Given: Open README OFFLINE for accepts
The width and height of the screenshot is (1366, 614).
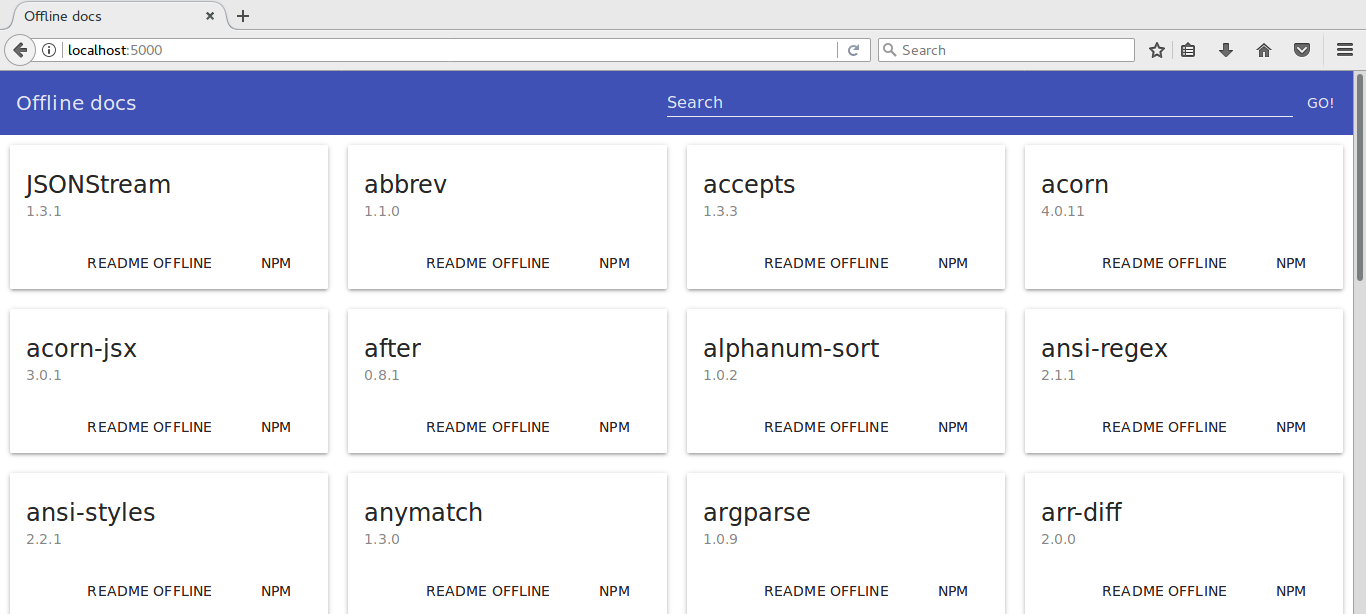Looking at the screenshot, I should pos(826,263).
